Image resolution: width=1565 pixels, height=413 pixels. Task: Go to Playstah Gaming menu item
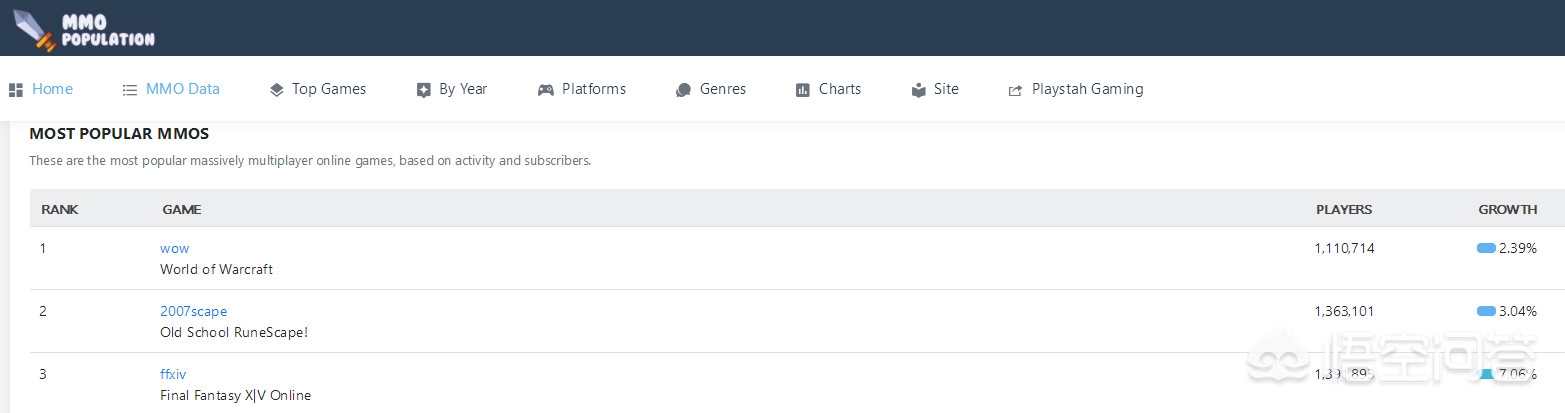coord(1087,89)
